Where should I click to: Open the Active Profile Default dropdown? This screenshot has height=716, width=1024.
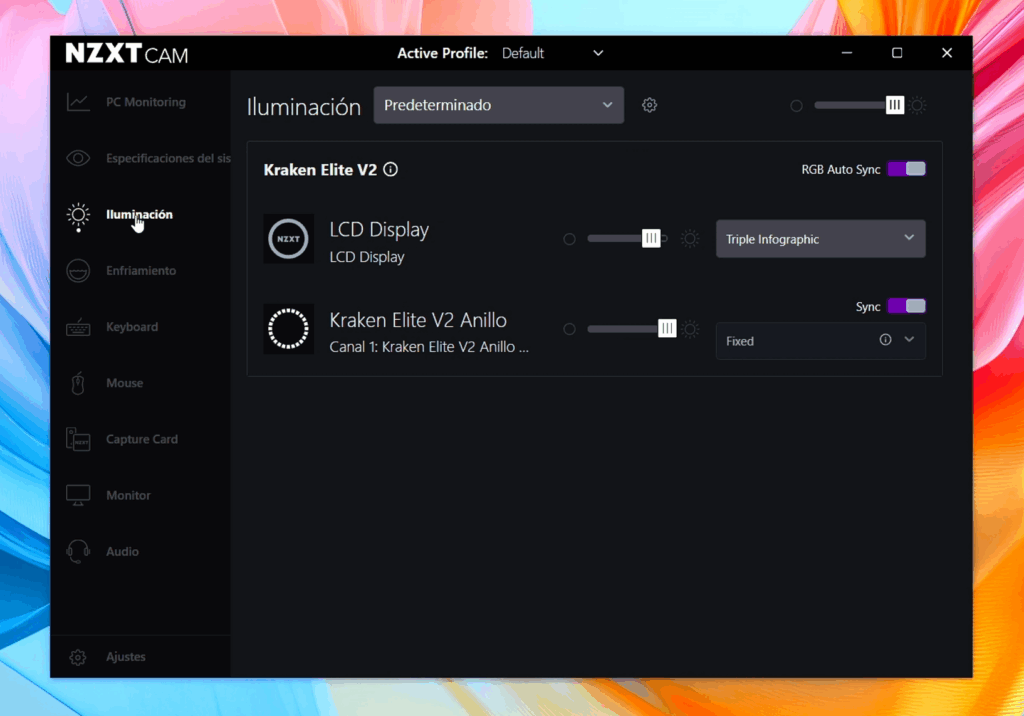coord(552,53)
